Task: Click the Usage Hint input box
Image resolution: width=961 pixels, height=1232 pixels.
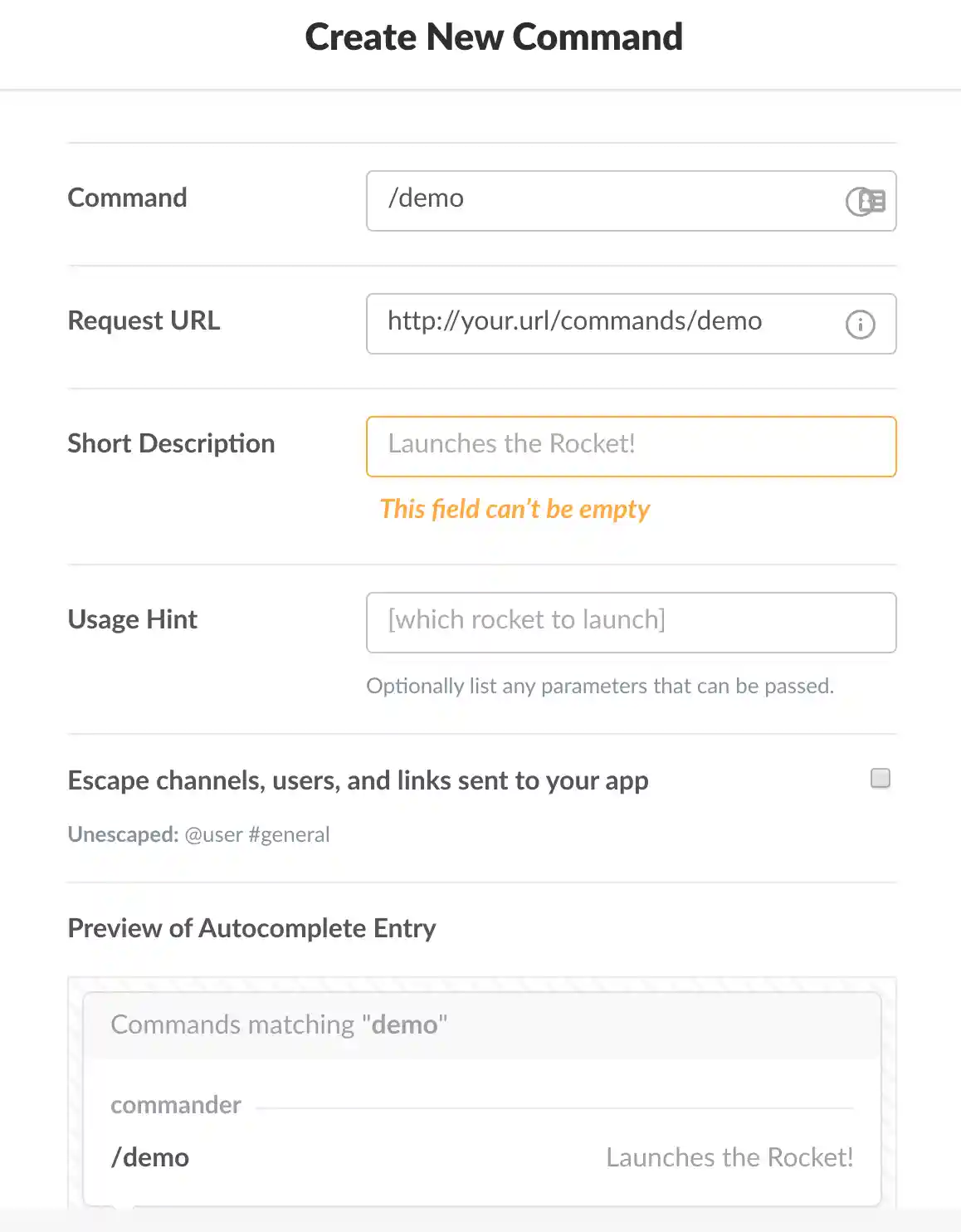Action: [631, 623]
